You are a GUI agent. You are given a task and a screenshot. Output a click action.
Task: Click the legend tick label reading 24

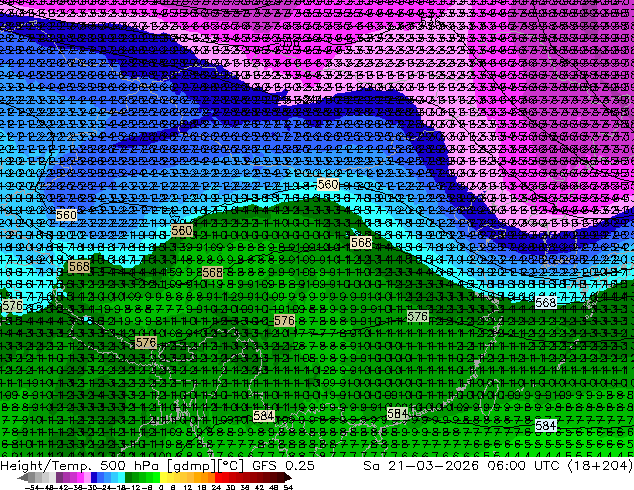[216, 488]
